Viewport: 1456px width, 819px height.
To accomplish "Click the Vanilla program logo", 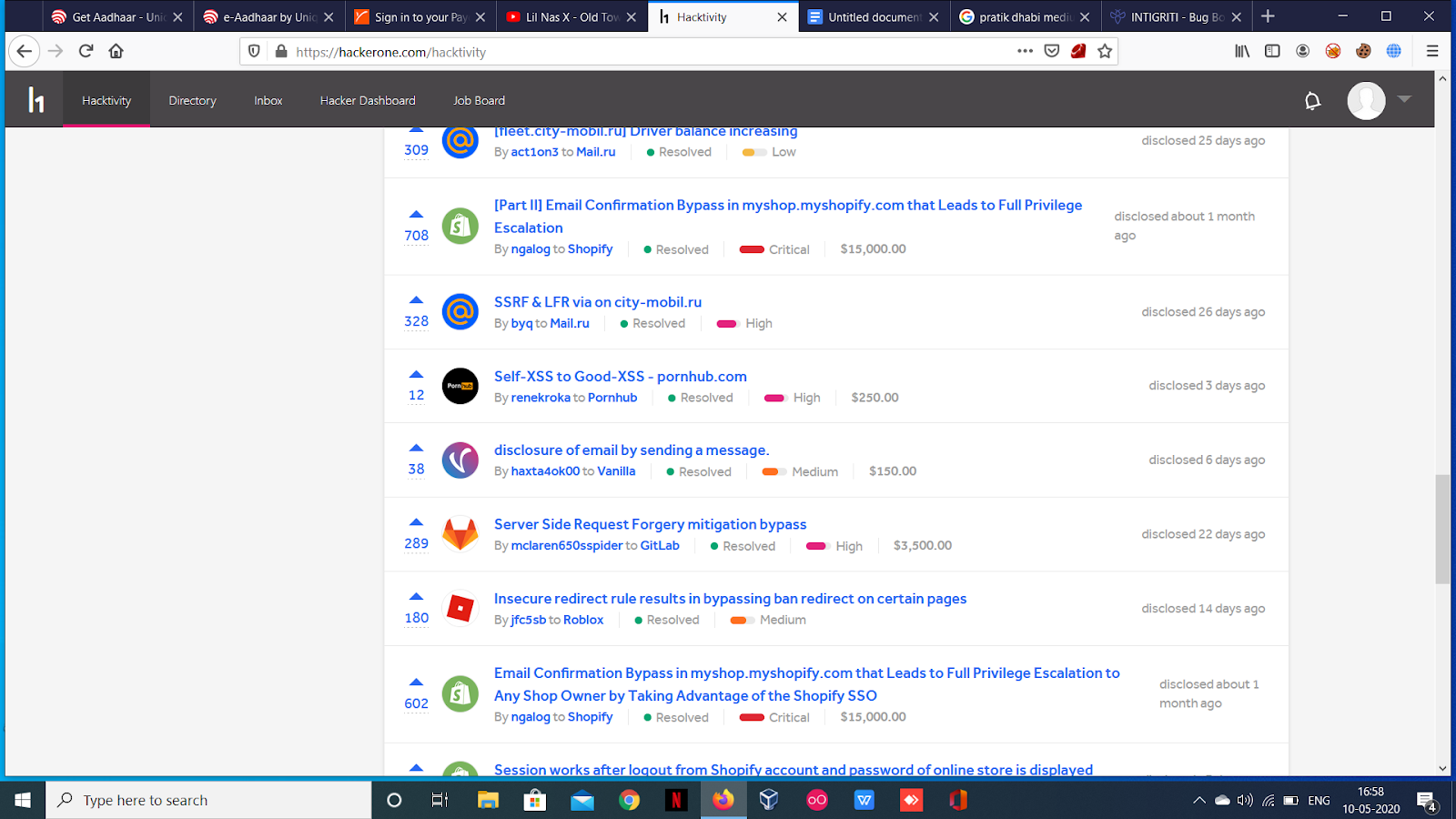I will point(460,460).
